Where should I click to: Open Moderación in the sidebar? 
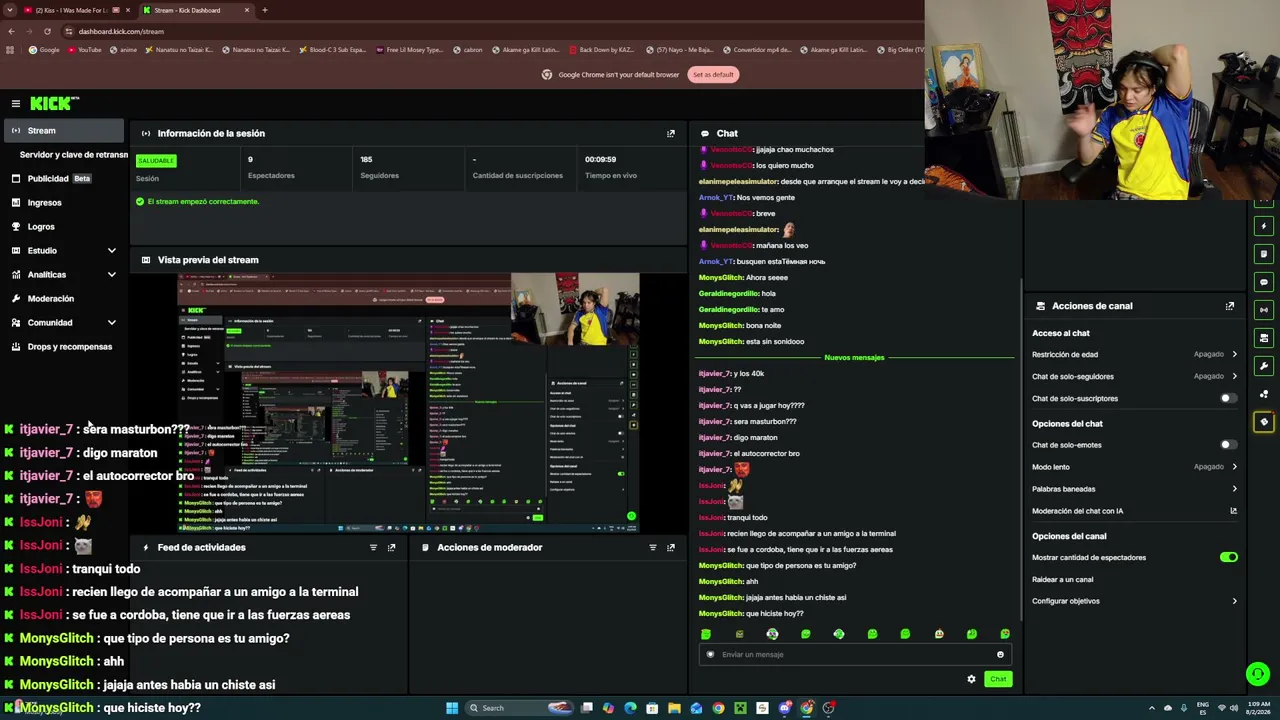click(x=64, y=298)
